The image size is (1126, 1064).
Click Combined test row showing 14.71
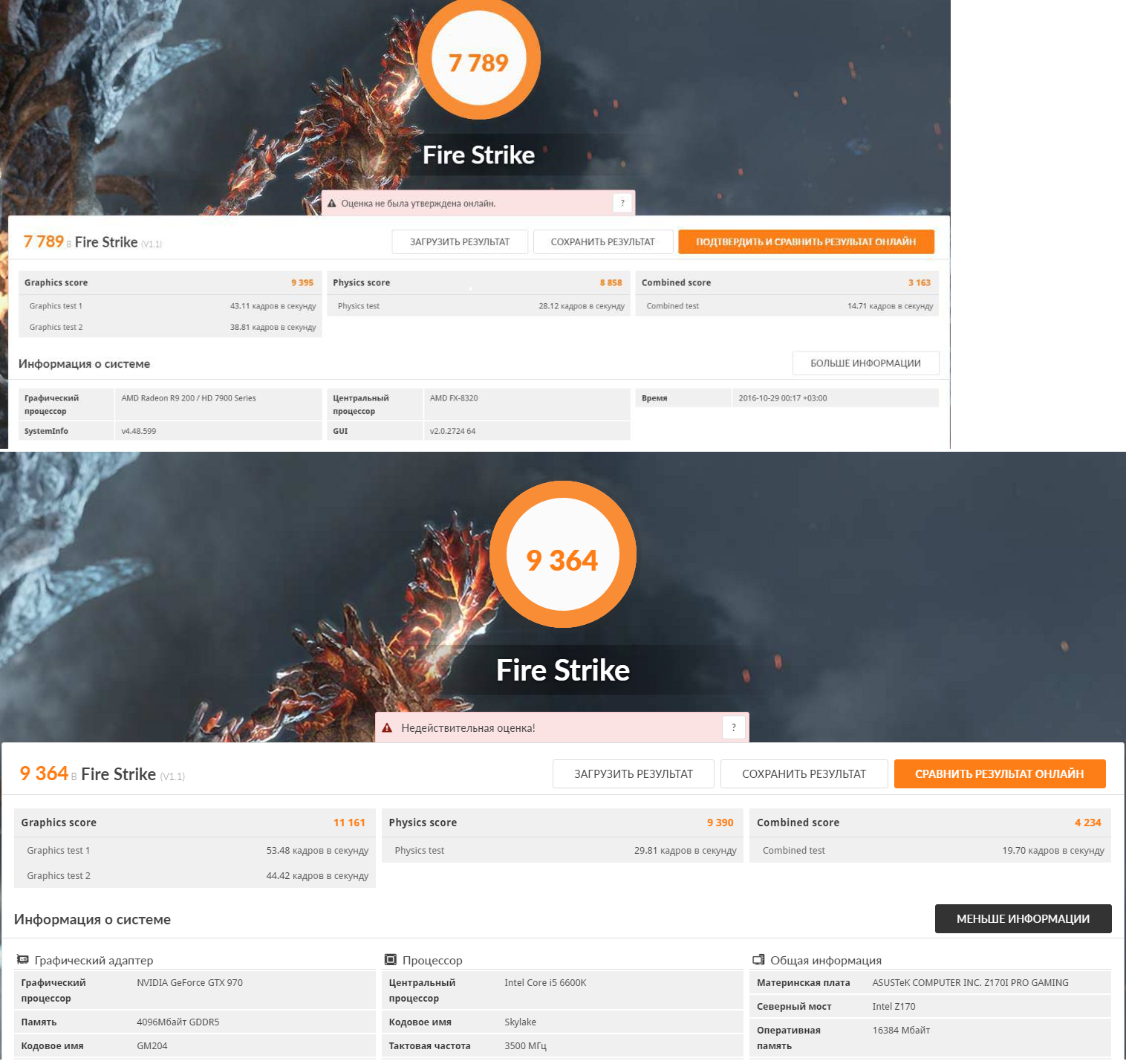click(x=787, y=306)
